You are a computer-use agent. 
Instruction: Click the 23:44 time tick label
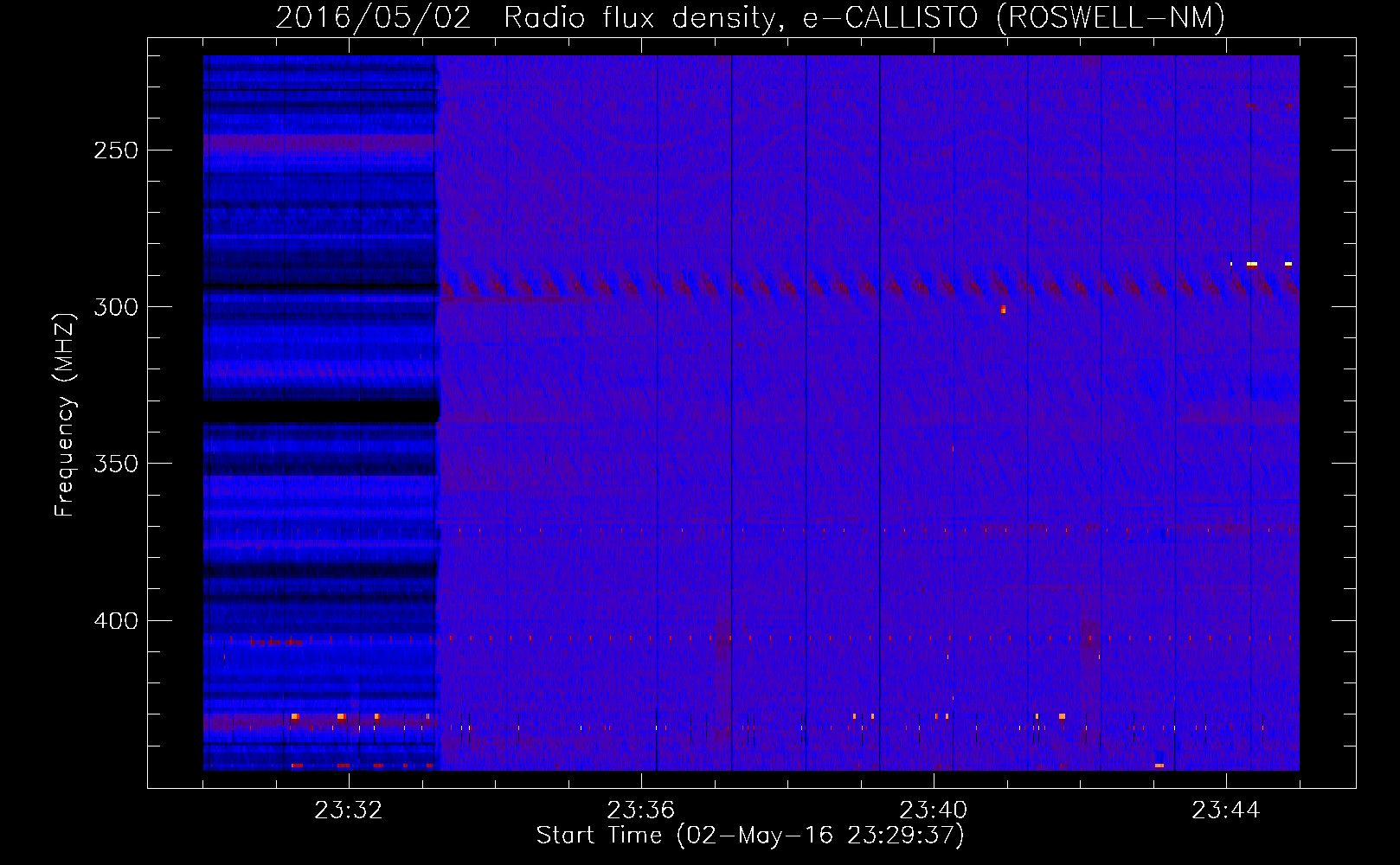(x=1225, y=811)
